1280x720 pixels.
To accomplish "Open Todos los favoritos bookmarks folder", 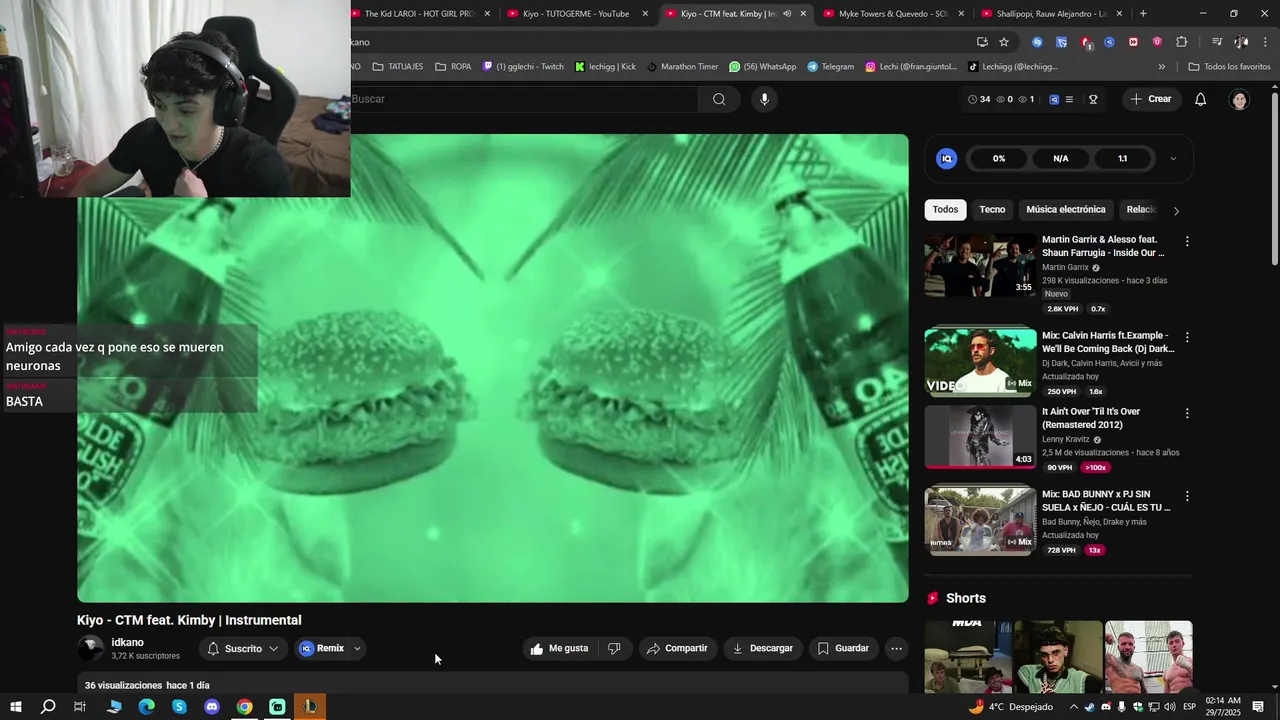I will (1229, 67).
